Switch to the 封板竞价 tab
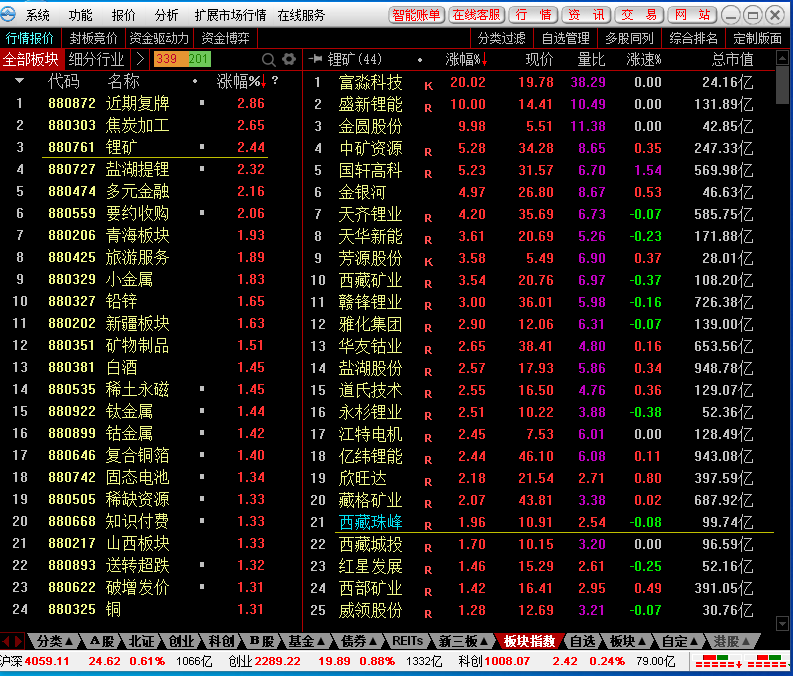 click(x=94, y=38)
